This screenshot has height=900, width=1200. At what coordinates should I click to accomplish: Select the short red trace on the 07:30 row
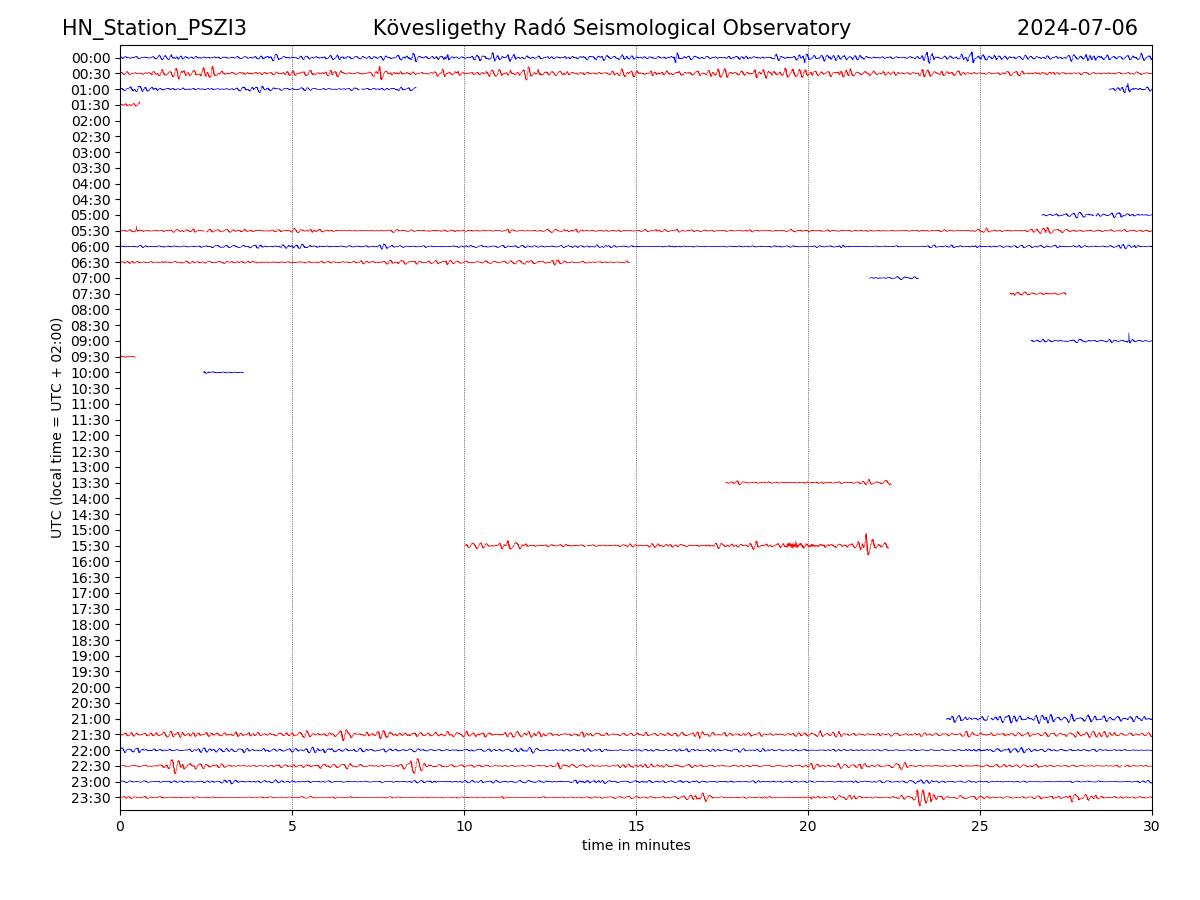1037,293
